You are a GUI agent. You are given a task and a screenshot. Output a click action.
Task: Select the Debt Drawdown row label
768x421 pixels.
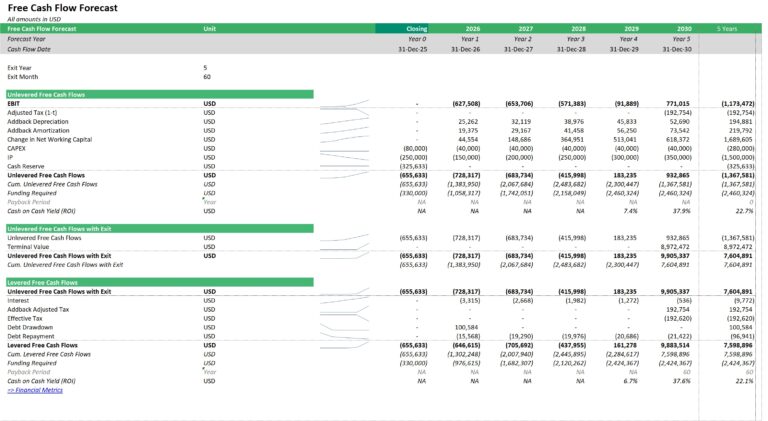click(x=30, y=327)
